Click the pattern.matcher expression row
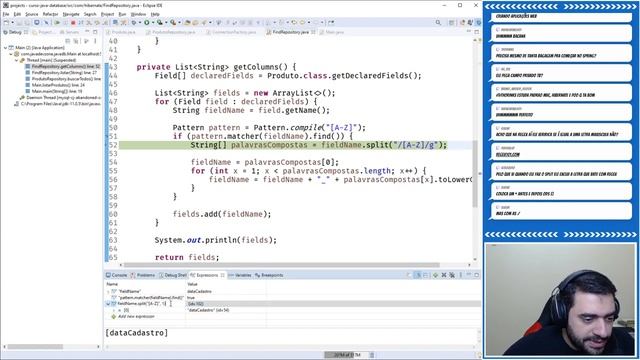This screenshot has height=360, width=640. tap(150, 298)
